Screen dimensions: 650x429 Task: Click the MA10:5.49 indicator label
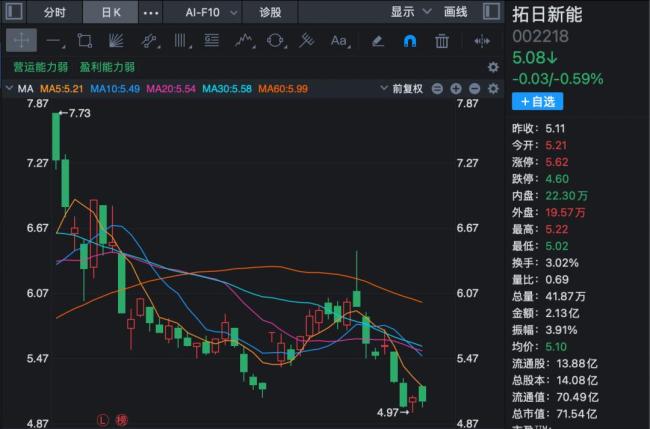[x=115, y=88]
